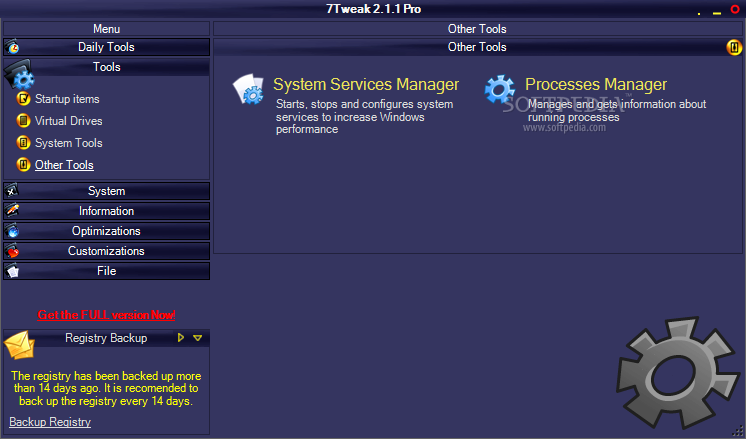Click the Virtual Drives yellow icon

pyautogui.click(x=23, y=121)
